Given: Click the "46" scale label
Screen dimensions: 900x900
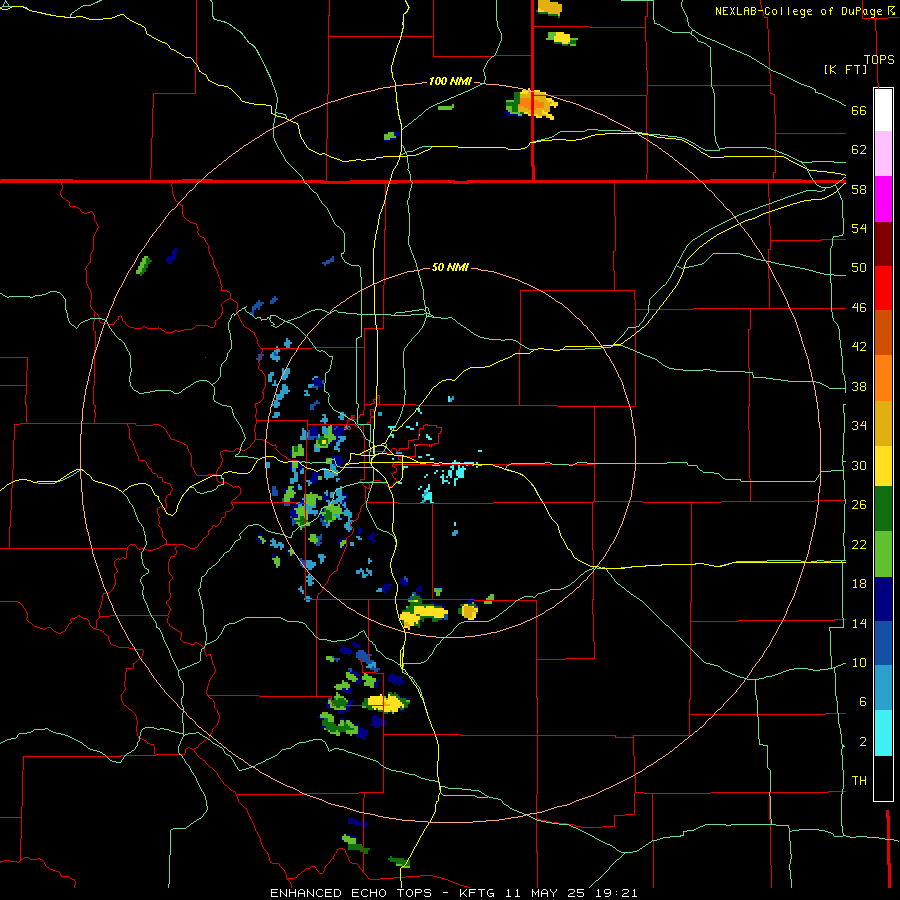Looking at the screenshot, I should (859, 308).
